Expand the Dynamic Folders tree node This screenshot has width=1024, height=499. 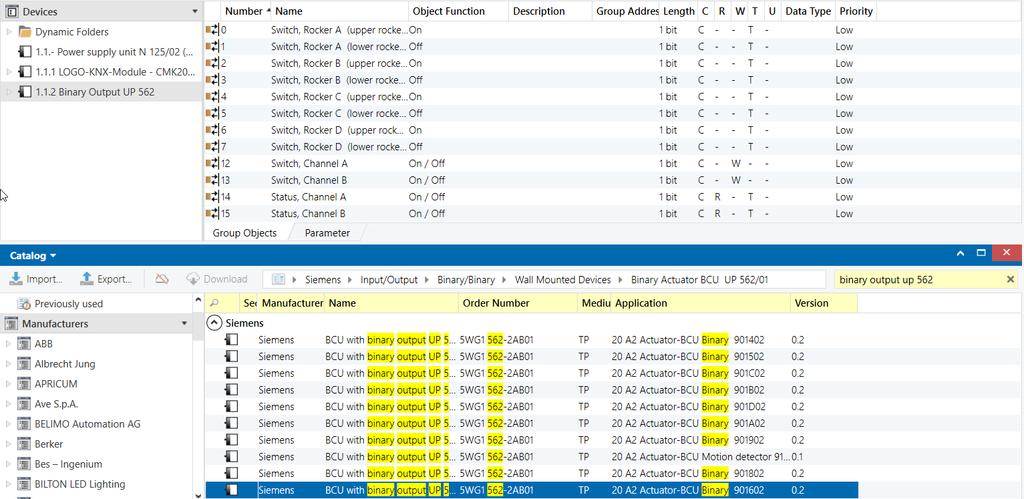(8, 31)
